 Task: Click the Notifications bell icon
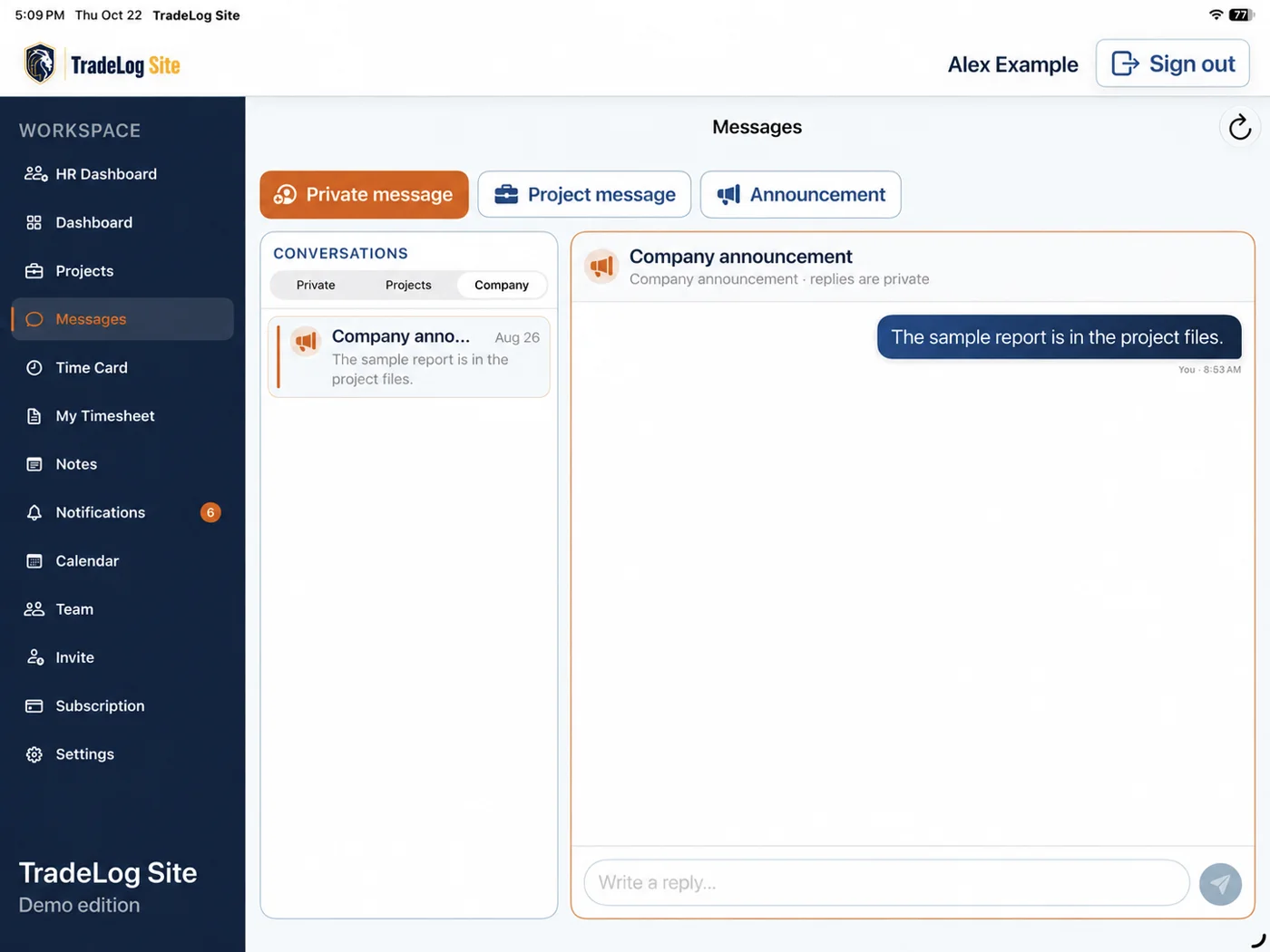(x=34, y=512)
